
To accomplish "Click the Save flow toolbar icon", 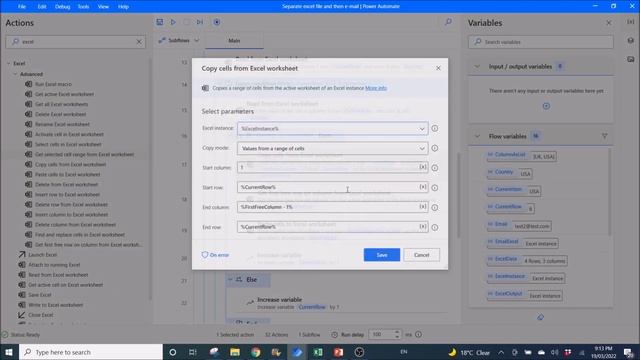I will click(160, 22).
